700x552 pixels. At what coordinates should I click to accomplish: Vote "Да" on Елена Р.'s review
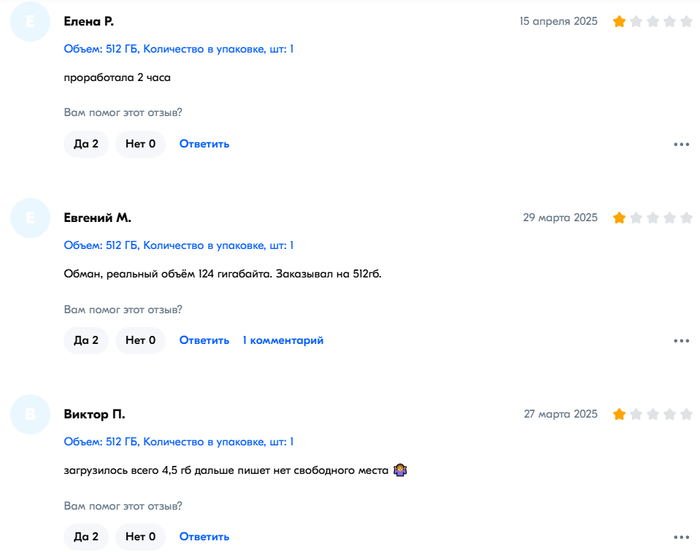pos(86,144)
